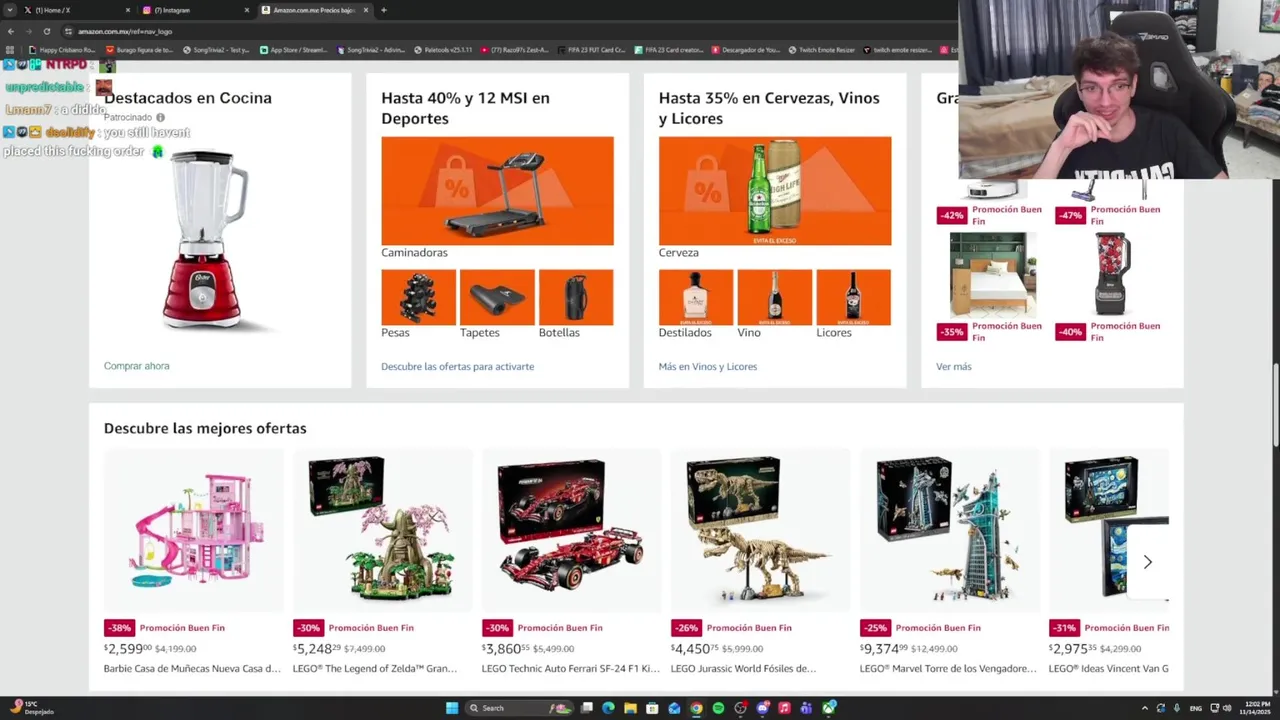
Task: Click the taskbar Search box
Action: click(520, 708)
